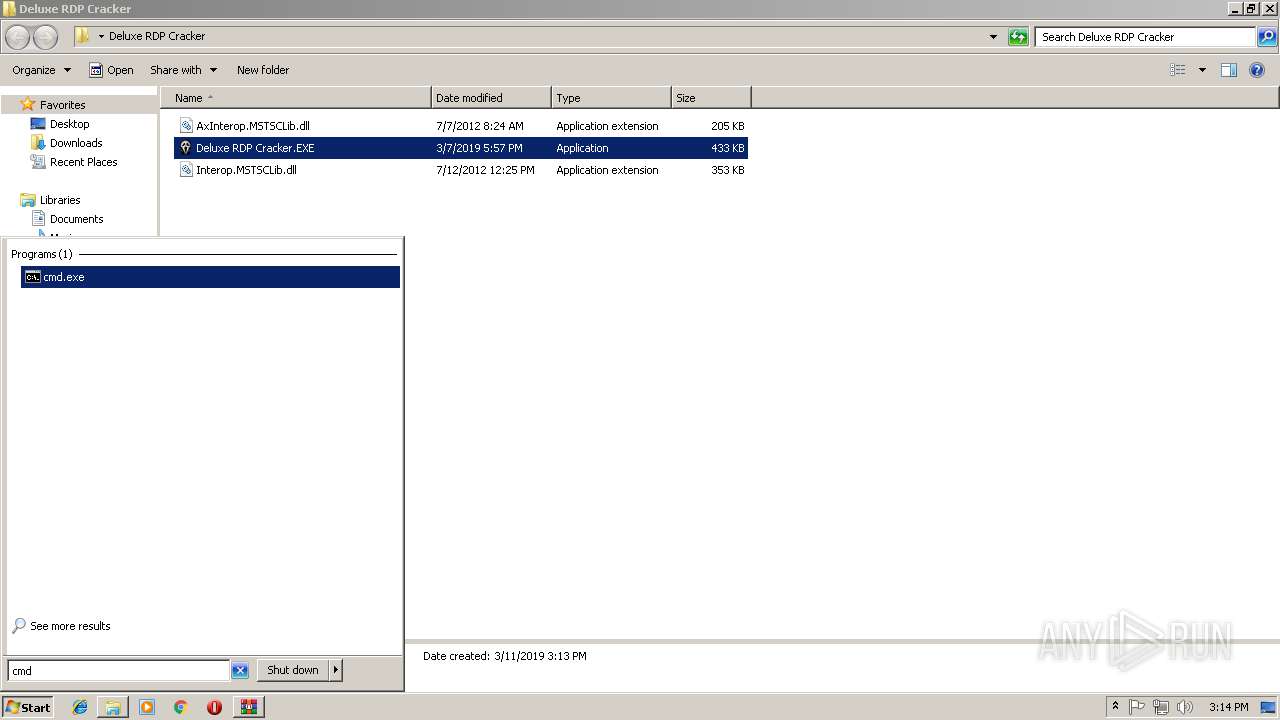Screen dimensions: 1280x720
Task: Open Opera browser from taskbar
Action: [x=214, y=707]
